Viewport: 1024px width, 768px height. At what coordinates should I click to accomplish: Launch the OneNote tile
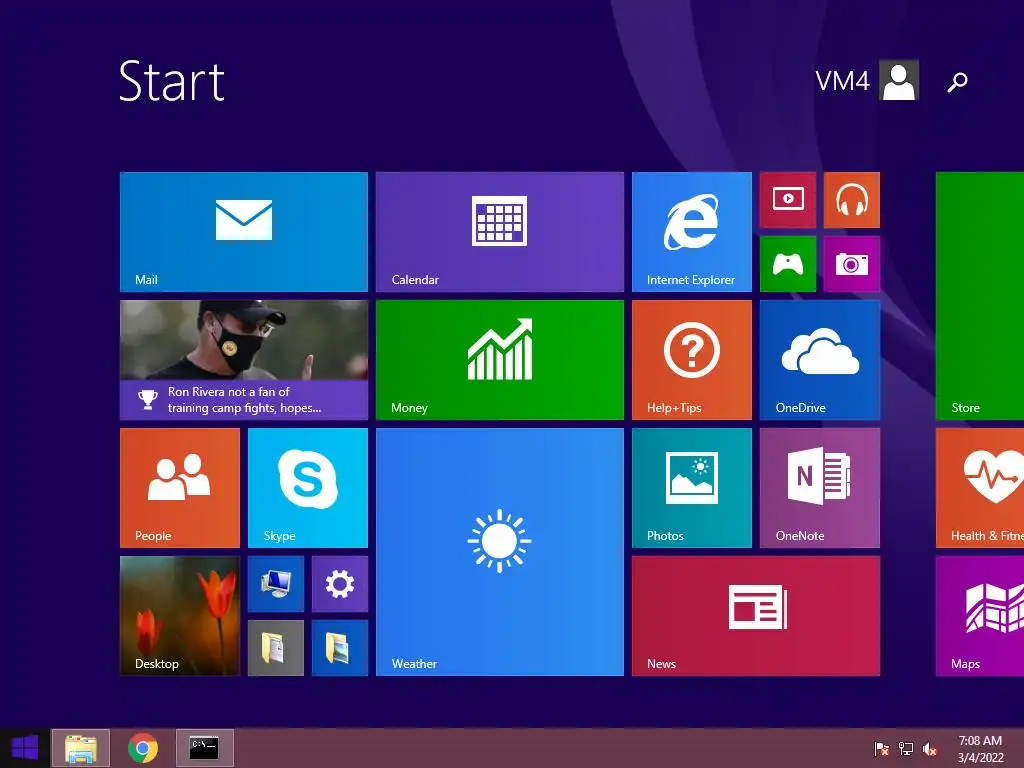coord(820,488)
